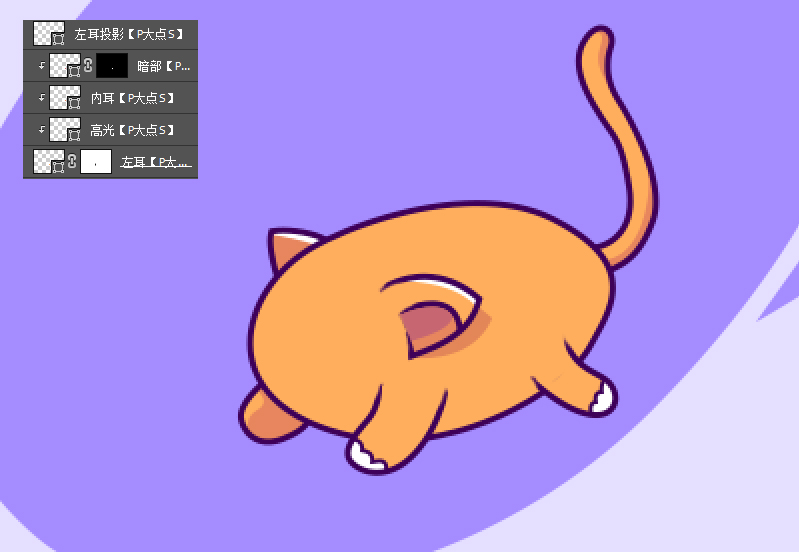Select the 暗部 layer by its name
The image size is (799, 552).
coord(163,66)
